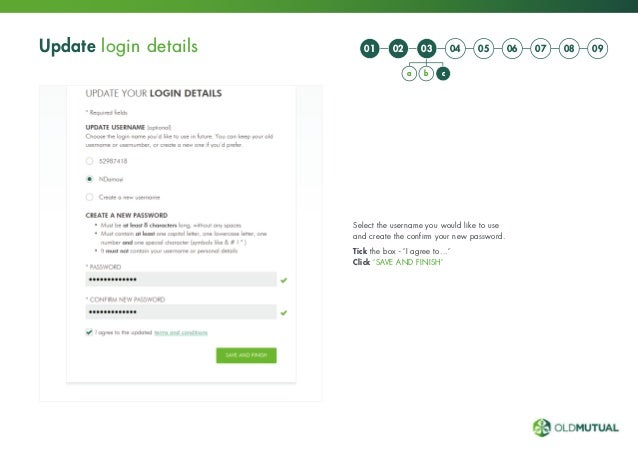This screenshot has height=452, width=638.
Task: Untick the I agree to updated terms checkbox
Action: (x=89, y=332)
